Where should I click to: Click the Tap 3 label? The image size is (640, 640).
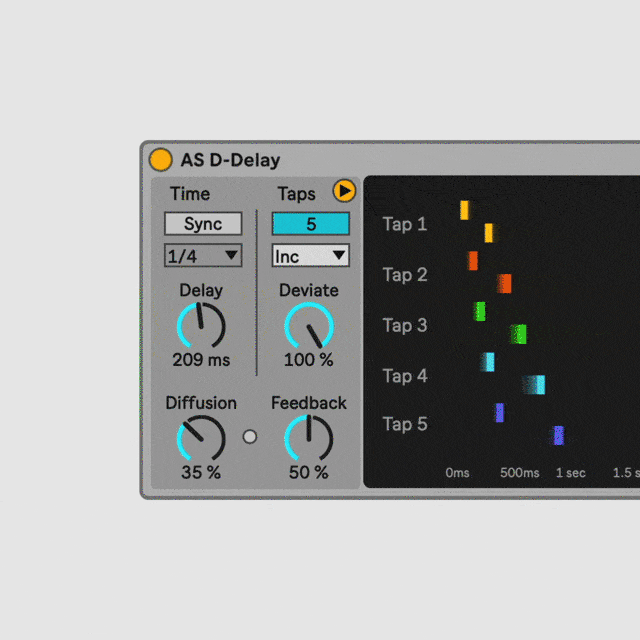[405, 326]
